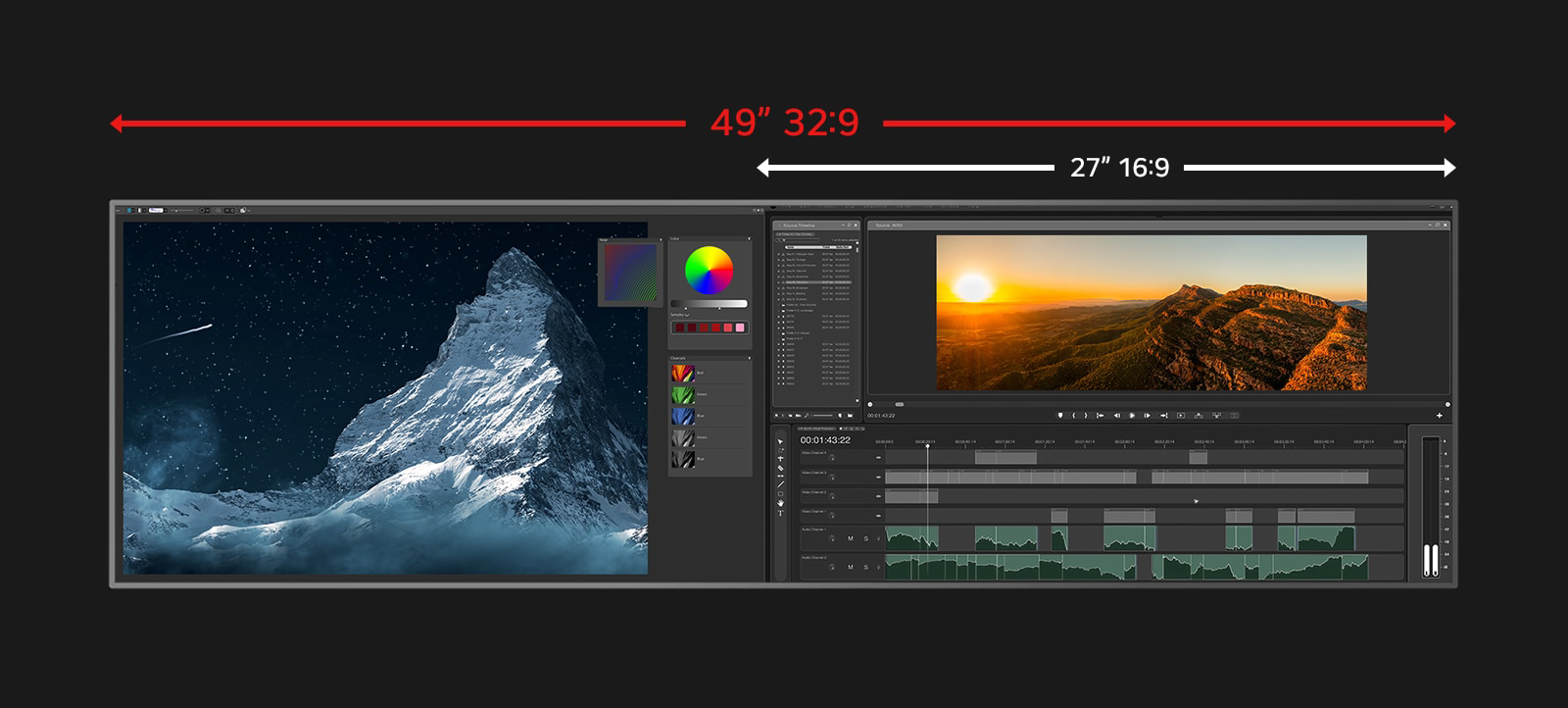
Task: Click the center of the color wheel
Action: coord(709,270)
